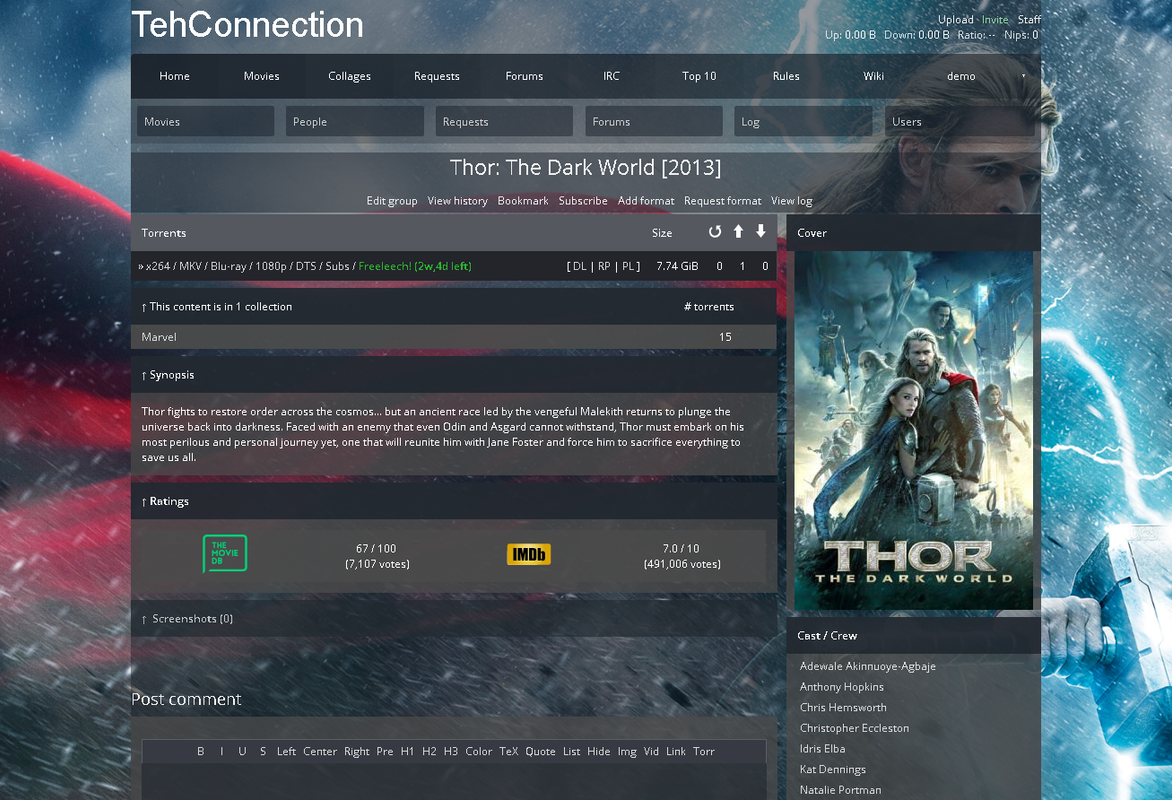Apply Italic (I) in comment editor
Screen dimensions: 1172x800
click(x=221, y=751)
